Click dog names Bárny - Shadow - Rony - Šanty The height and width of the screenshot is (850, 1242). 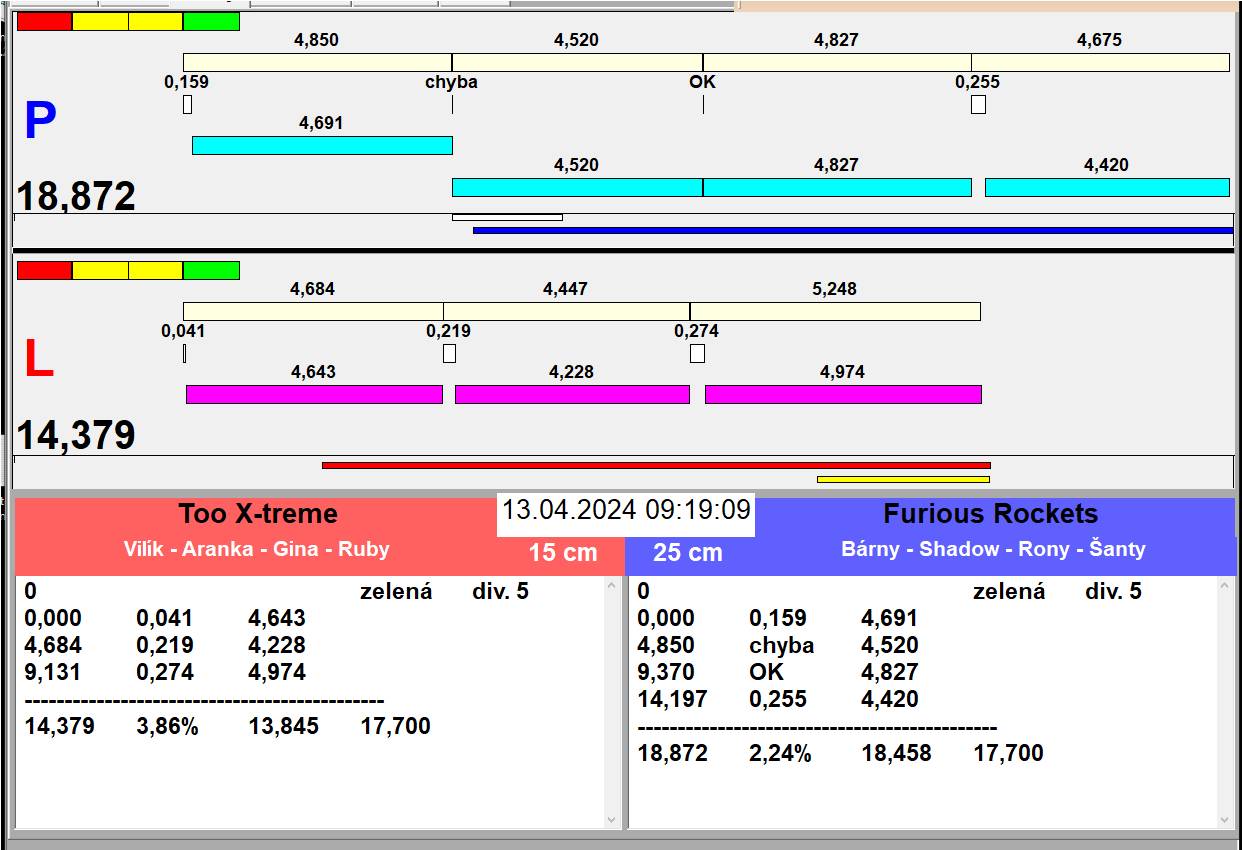click(993, 549)
